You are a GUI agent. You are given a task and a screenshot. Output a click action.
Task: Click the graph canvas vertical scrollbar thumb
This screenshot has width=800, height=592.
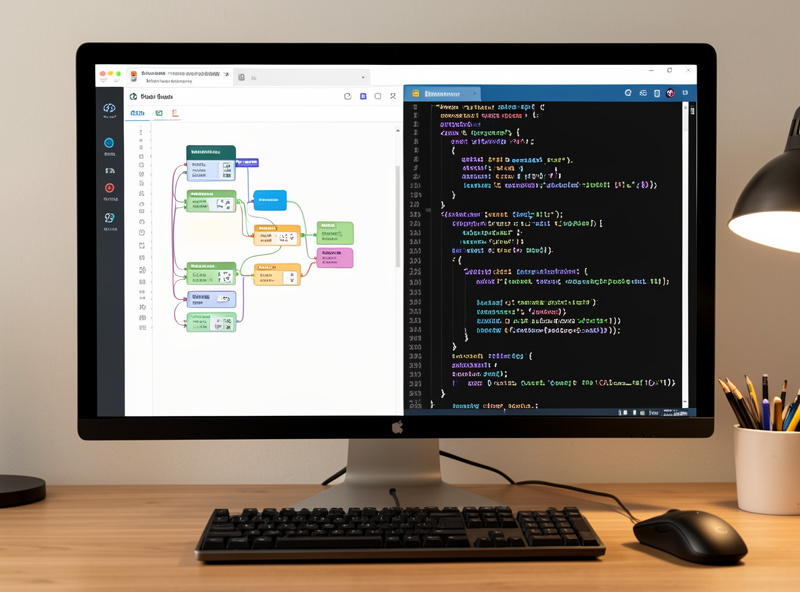[x=398, y=216]
